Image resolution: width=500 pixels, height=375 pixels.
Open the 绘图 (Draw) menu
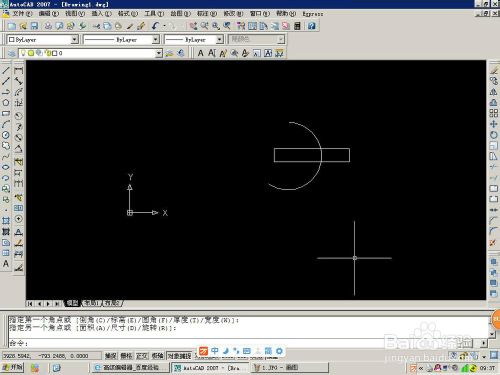point(180,14)
